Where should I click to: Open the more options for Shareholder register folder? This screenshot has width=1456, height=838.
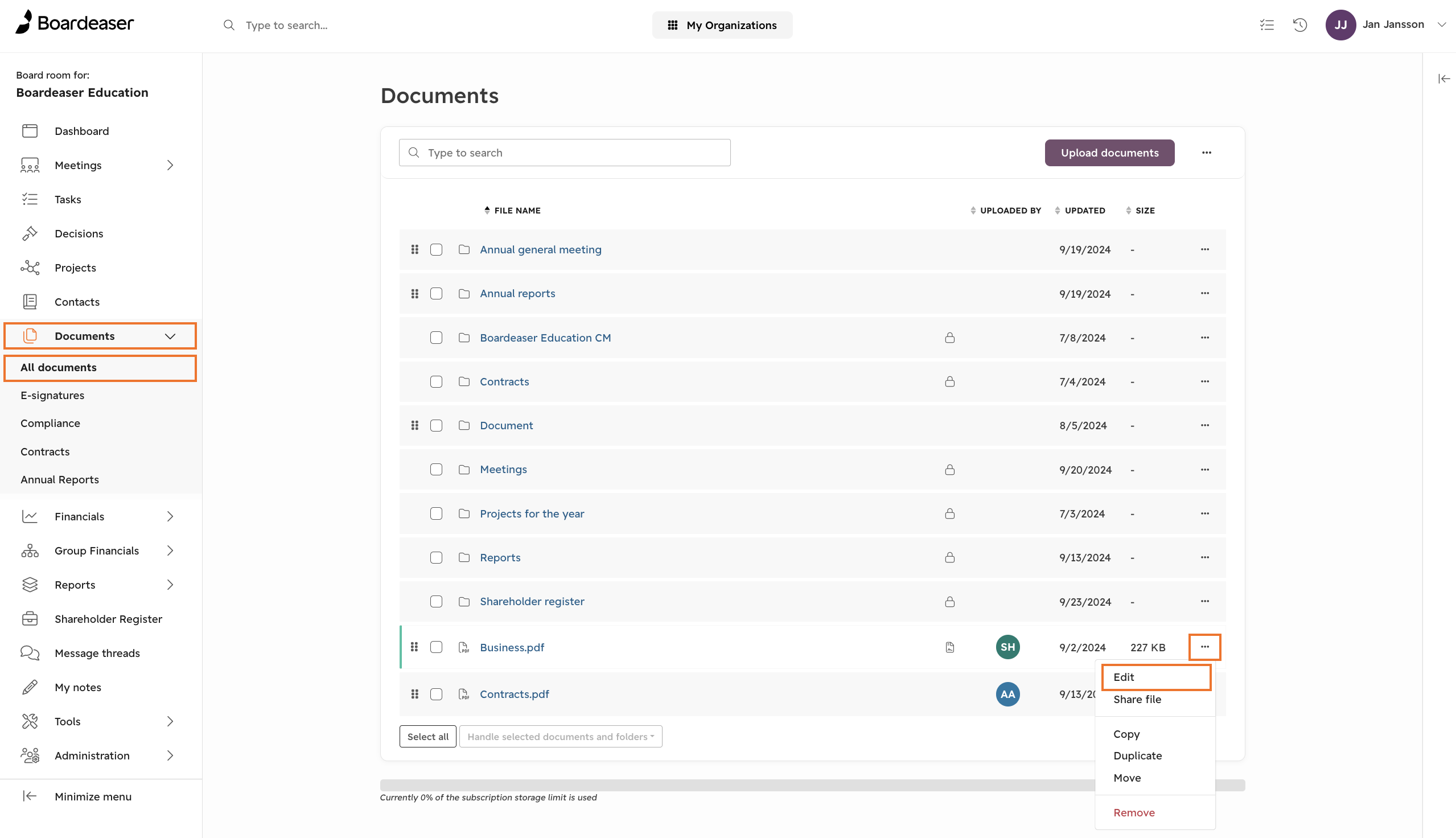tap(1204, 601)
